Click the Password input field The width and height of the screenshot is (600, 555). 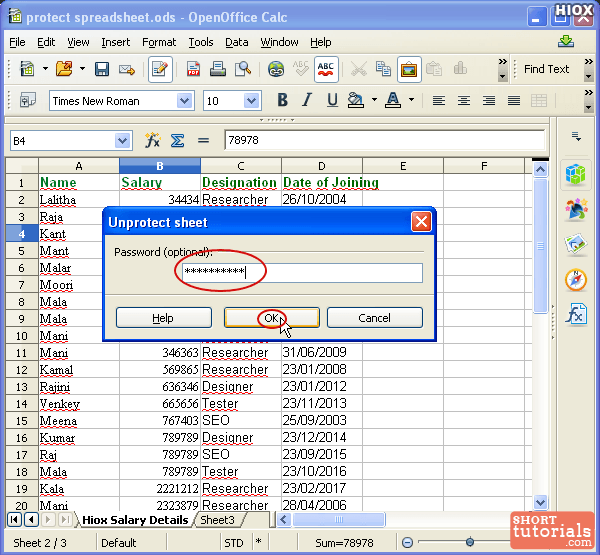tap(302, 273)
